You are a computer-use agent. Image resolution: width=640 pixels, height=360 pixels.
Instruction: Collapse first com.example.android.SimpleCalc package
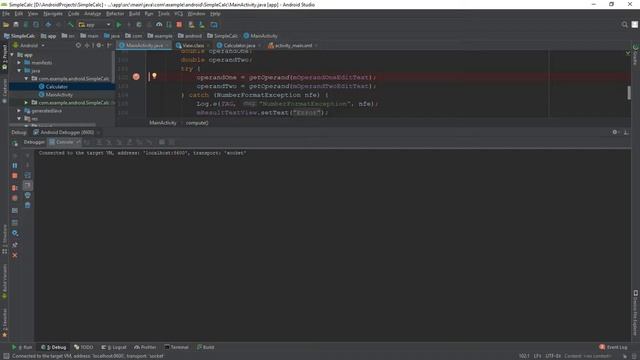coord(26,78)
